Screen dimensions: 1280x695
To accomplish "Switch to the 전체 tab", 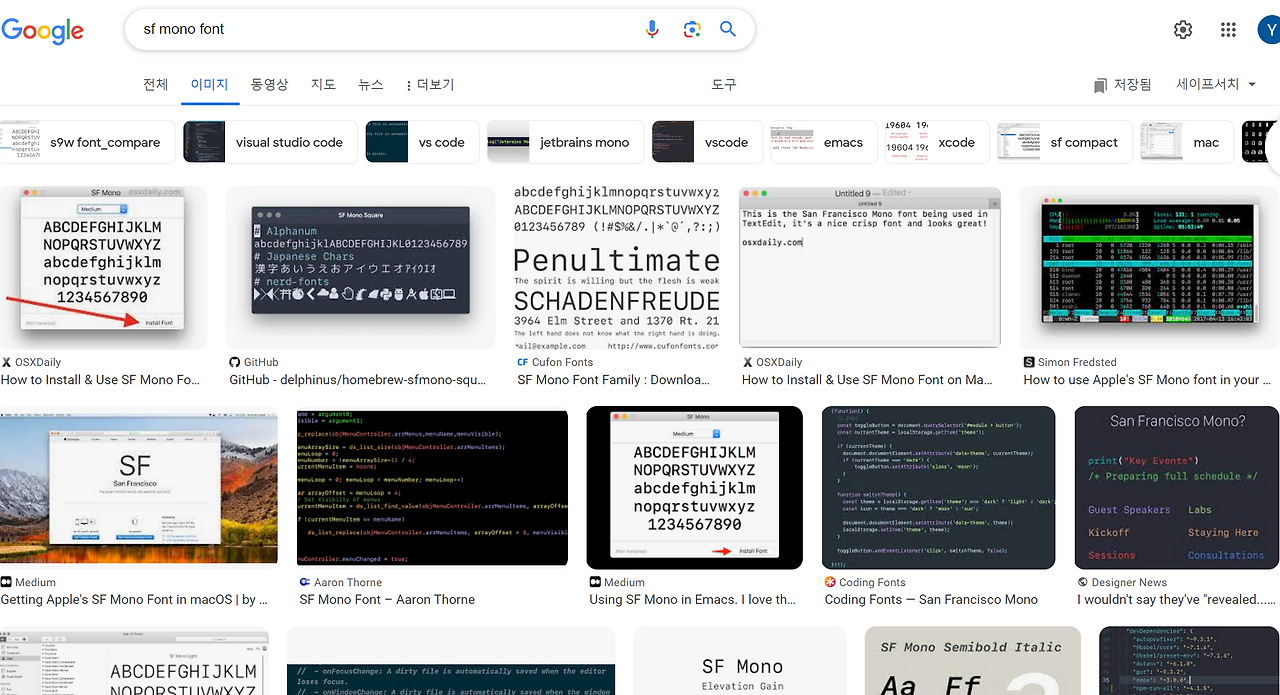I will click(156, 84).
